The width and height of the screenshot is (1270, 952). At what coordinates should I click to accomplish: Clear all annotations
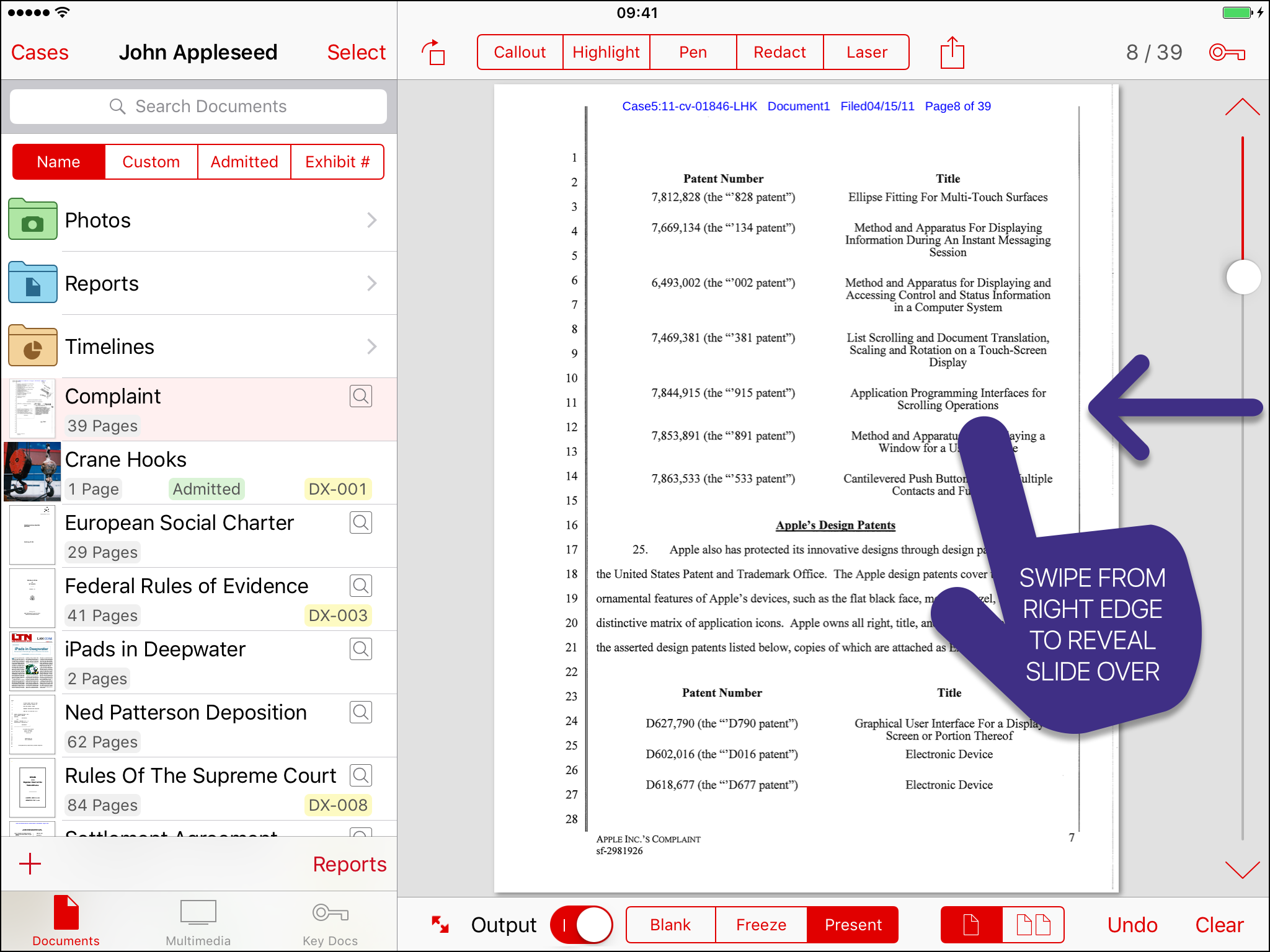(x=1220, y=925)
